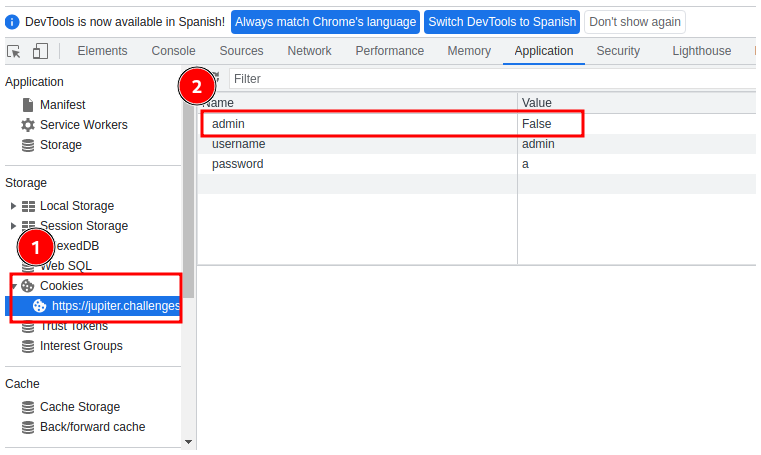Click Switch DevTools to Spanish button
The width and height of the screenshot is (761, 455).
click(502, 22)
